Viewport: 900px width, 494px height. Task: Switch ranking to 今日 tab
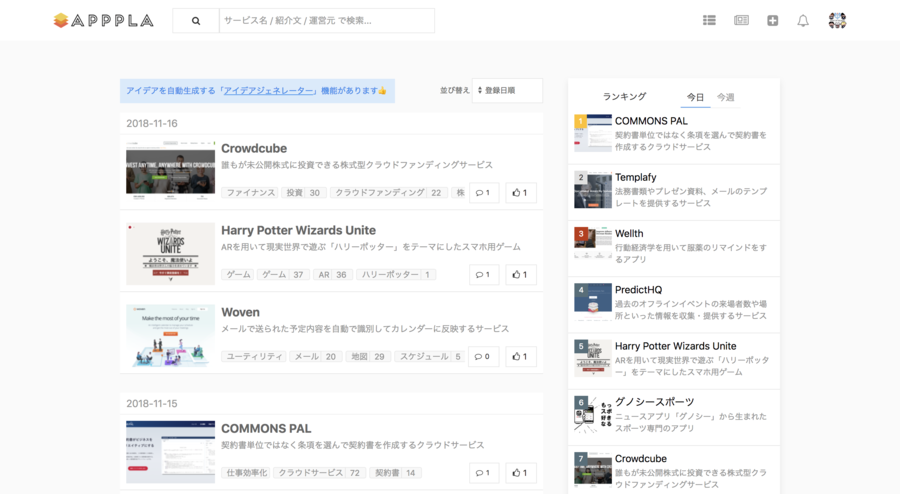[x=695, y=98]
